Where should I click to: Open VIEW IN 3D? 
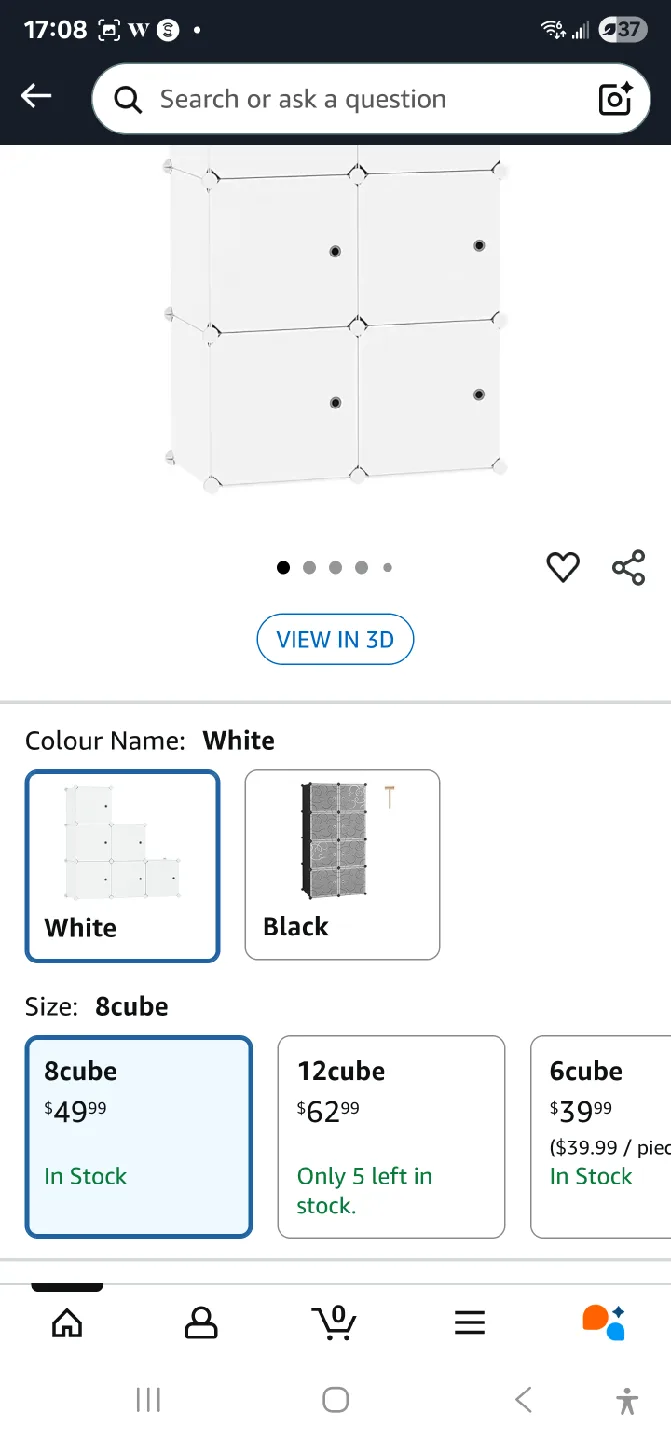click(x=335, y=639)
